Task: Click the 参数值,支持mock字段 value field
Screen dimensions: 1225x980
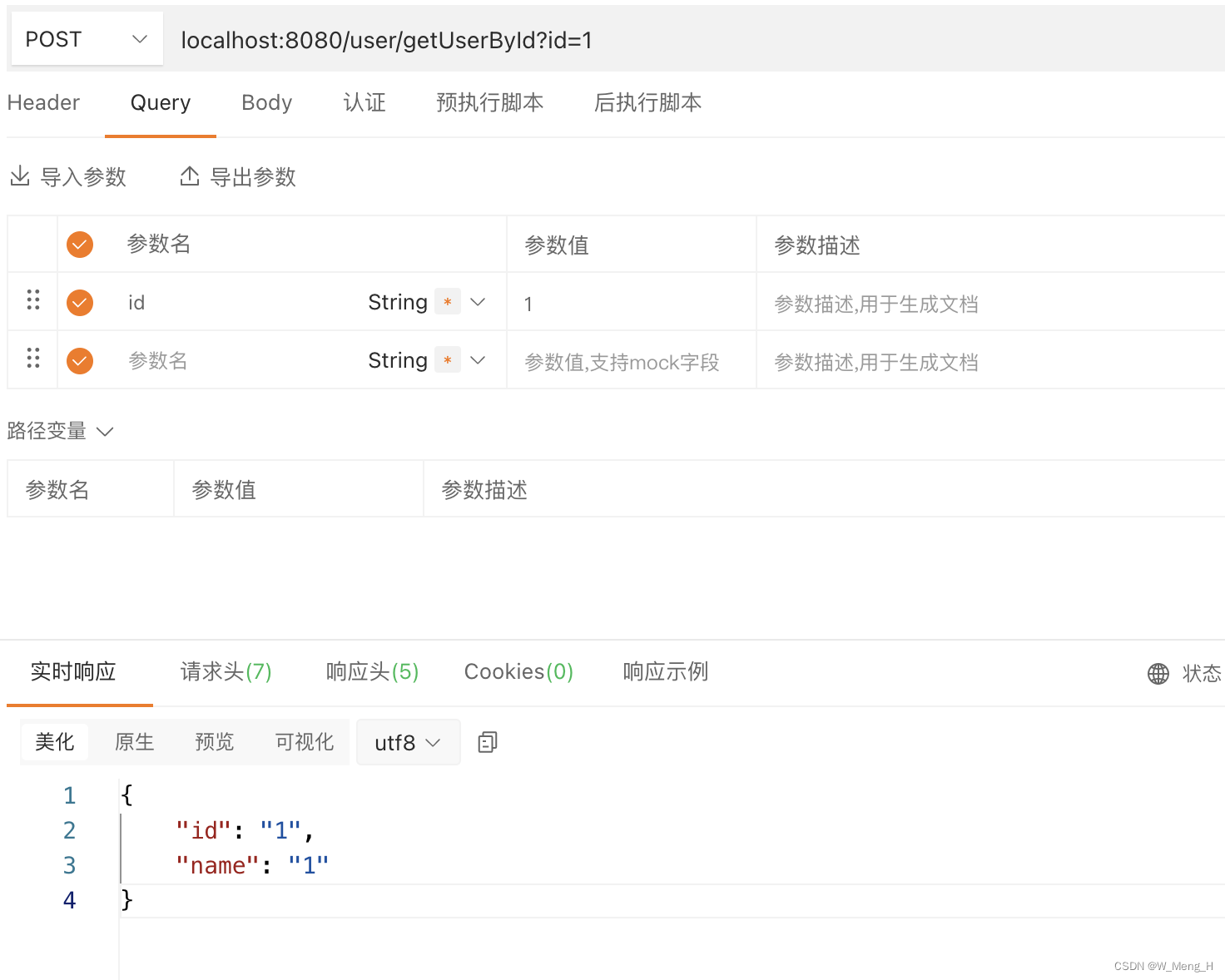Action: [x=632, y=361]
